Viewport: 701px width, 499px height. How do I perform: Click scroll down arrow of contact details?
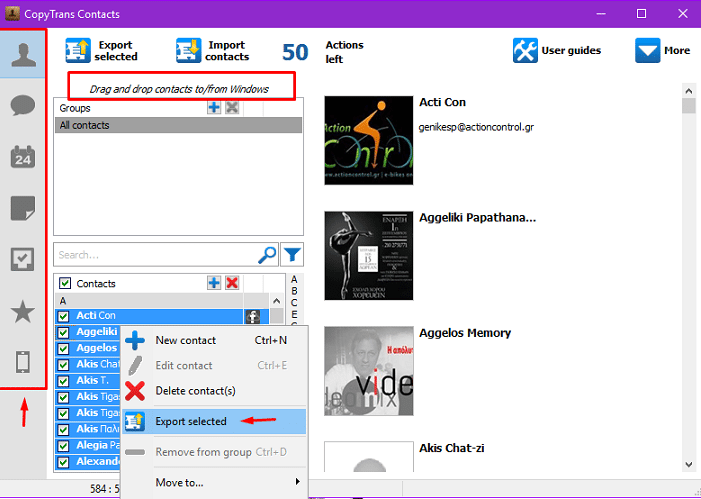(x=689, y=465)
